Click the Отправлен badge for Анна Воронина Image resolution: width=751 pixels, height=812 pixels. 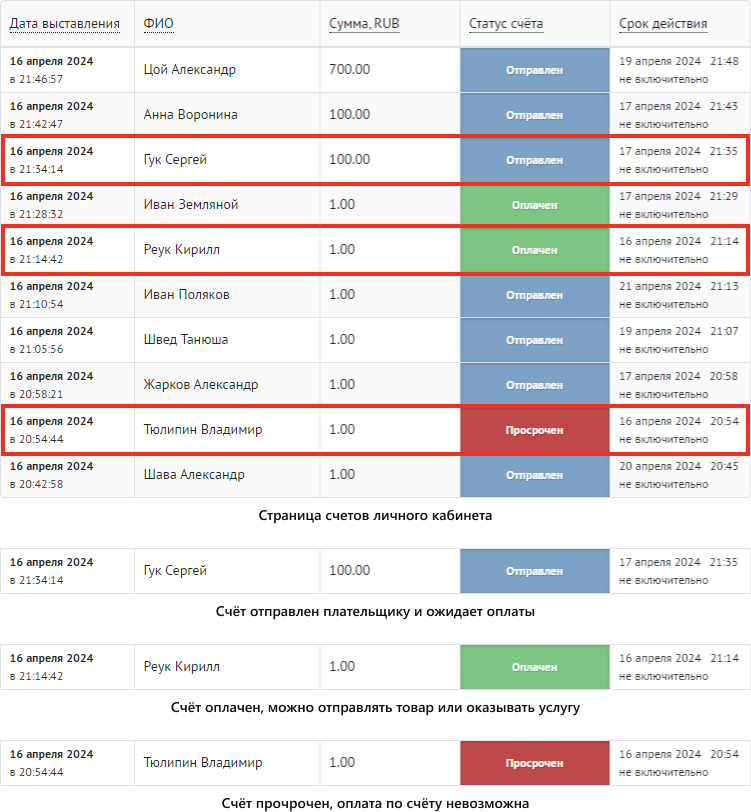pos(534,115)
